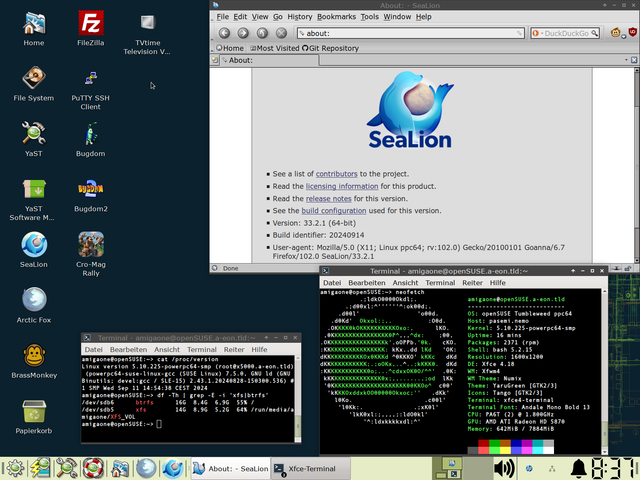The height and width of the screenshot is (480, 640).
Task: Launch settings gear in bottom panel
Action: [x=15, y=468]
